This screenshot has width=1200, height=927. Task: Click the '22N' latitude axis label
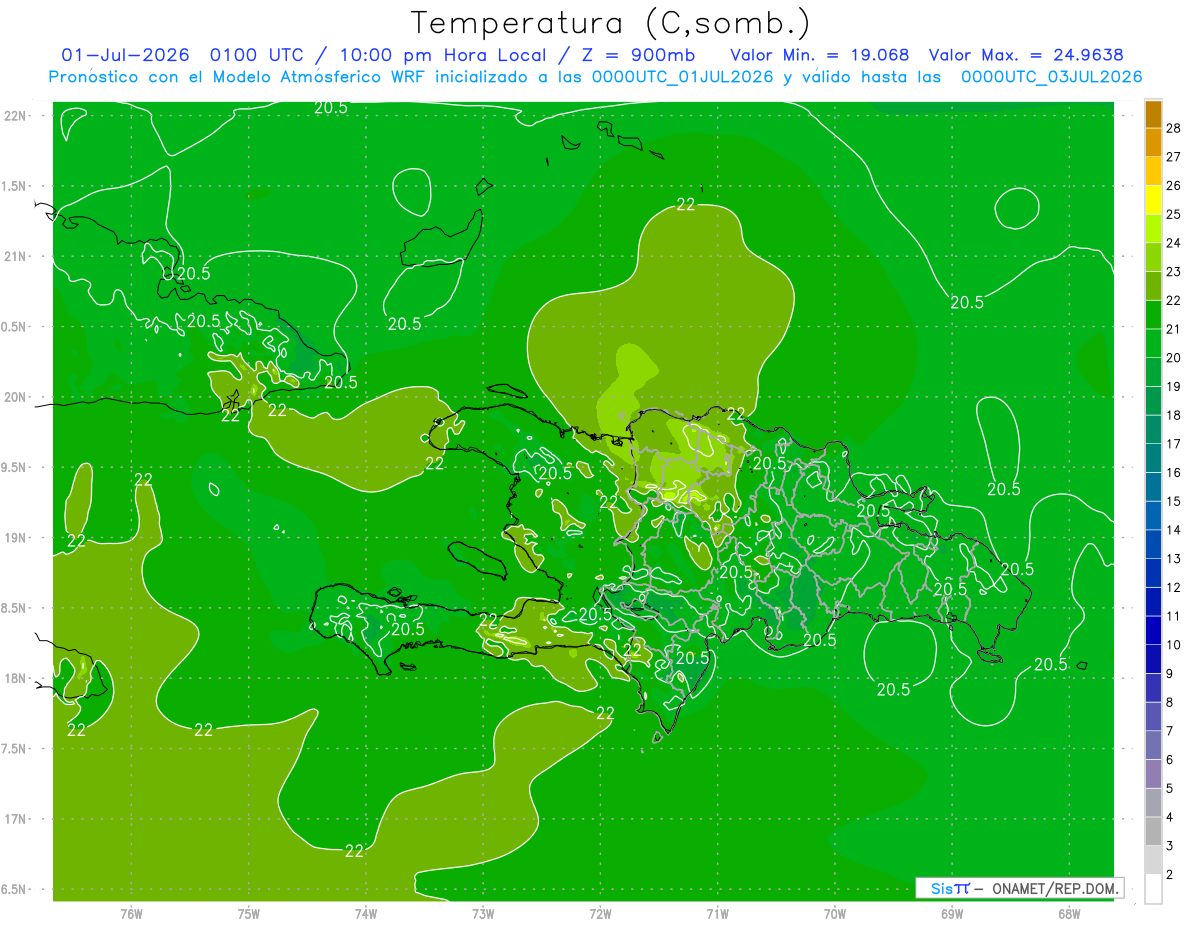tap(15, 116)
